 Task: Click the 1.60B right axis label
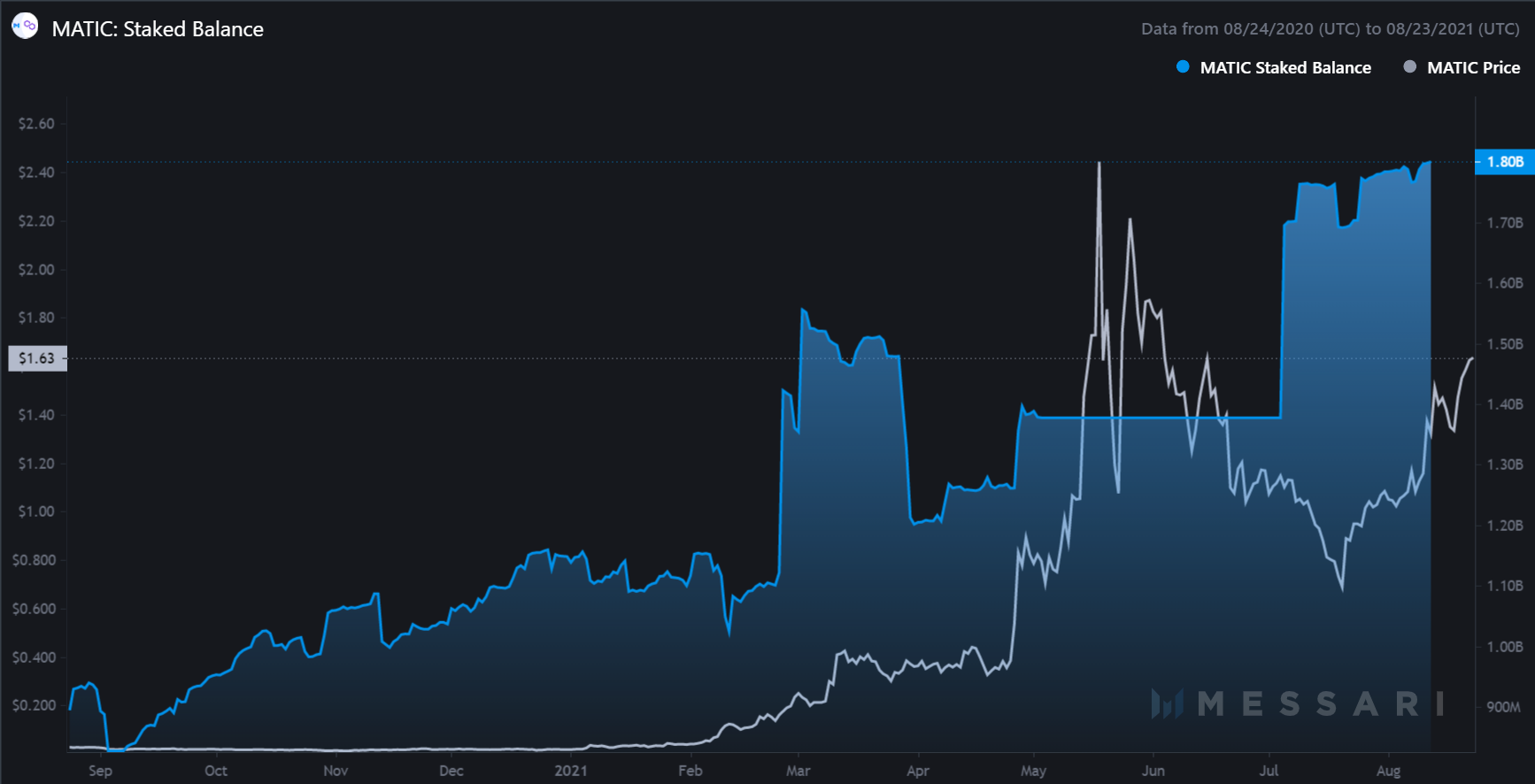point(1505,283)
